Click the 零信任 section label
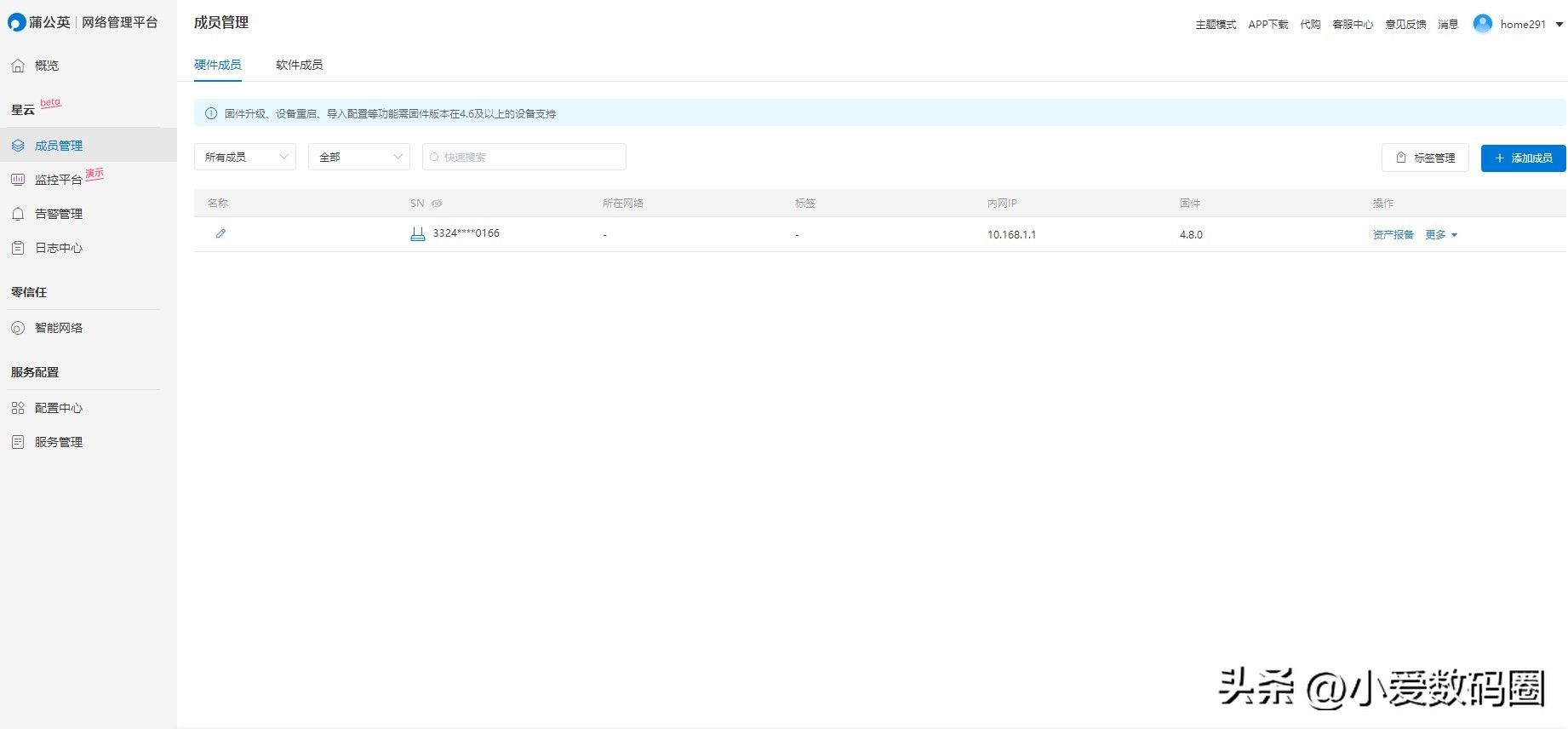The height and width of the screenshot is (729, 1568). 29,292
